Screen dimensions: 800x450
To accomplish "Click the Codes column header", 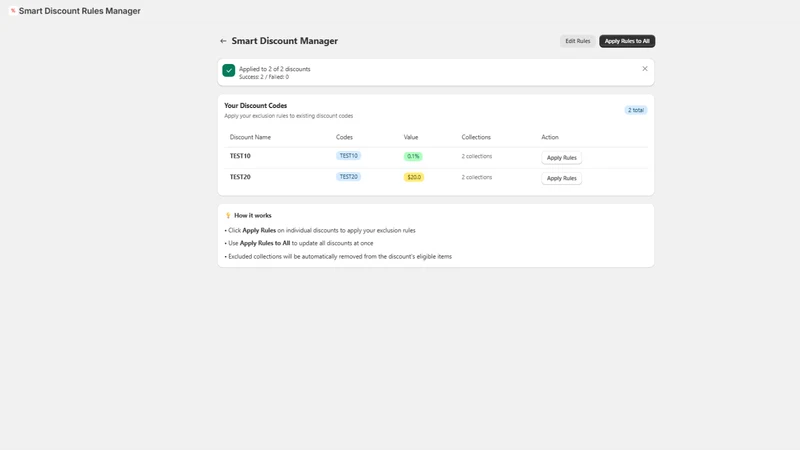I will click(344, 137).
